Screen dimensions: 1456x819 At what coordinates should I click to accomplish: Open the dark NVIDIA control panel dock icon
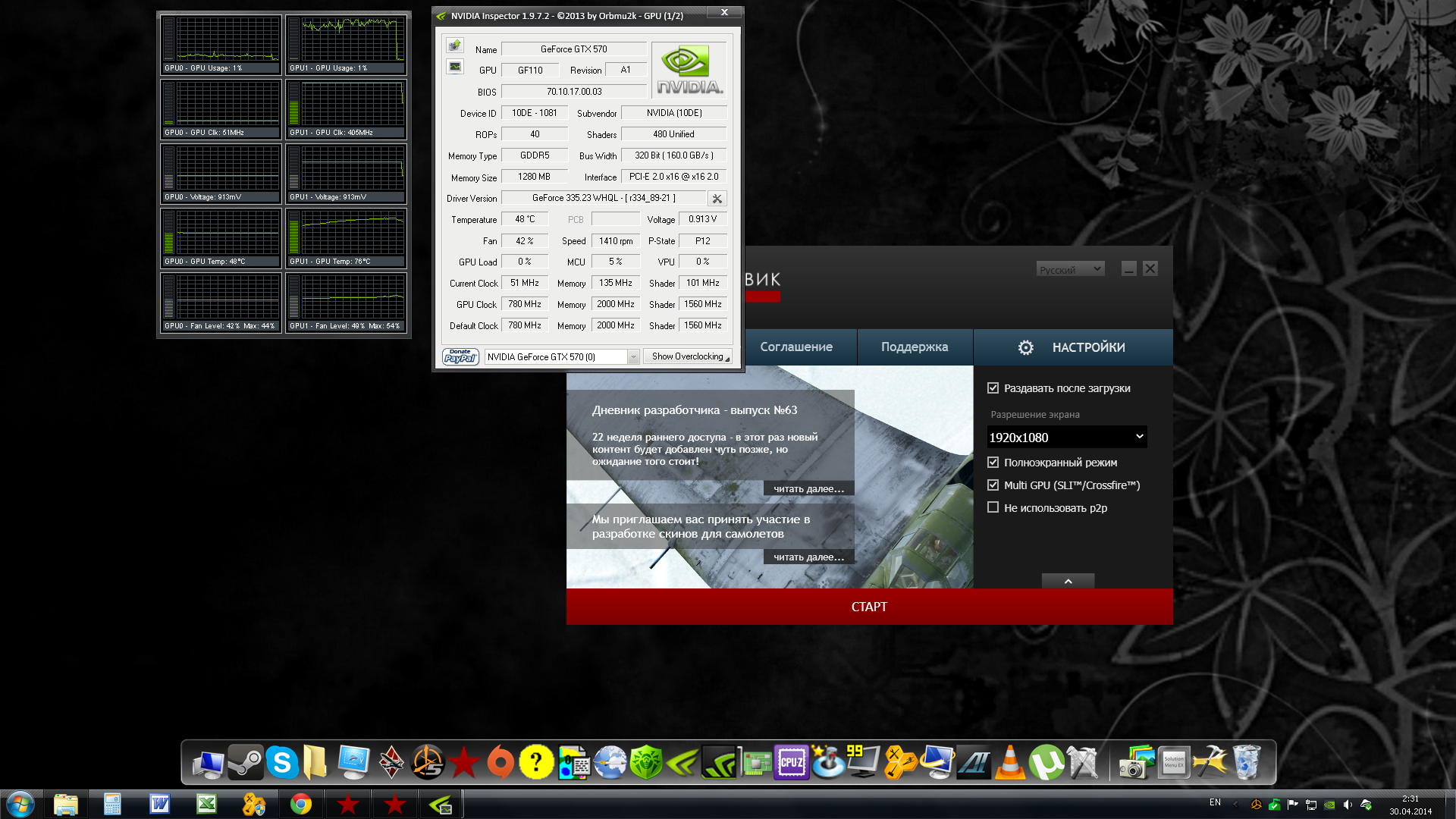[718, 762]
